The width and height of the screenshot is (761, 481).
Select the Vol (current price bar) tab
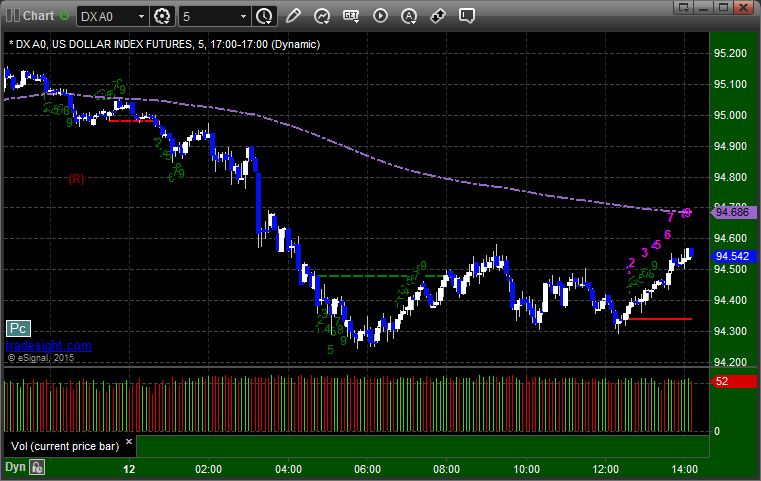pyautogui.click(x=65, y=446)
